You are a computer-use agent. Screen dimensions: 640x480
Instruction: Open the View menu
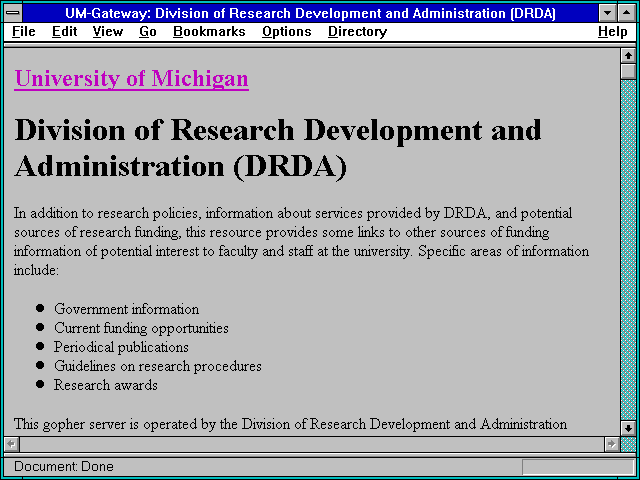[107, 32]
